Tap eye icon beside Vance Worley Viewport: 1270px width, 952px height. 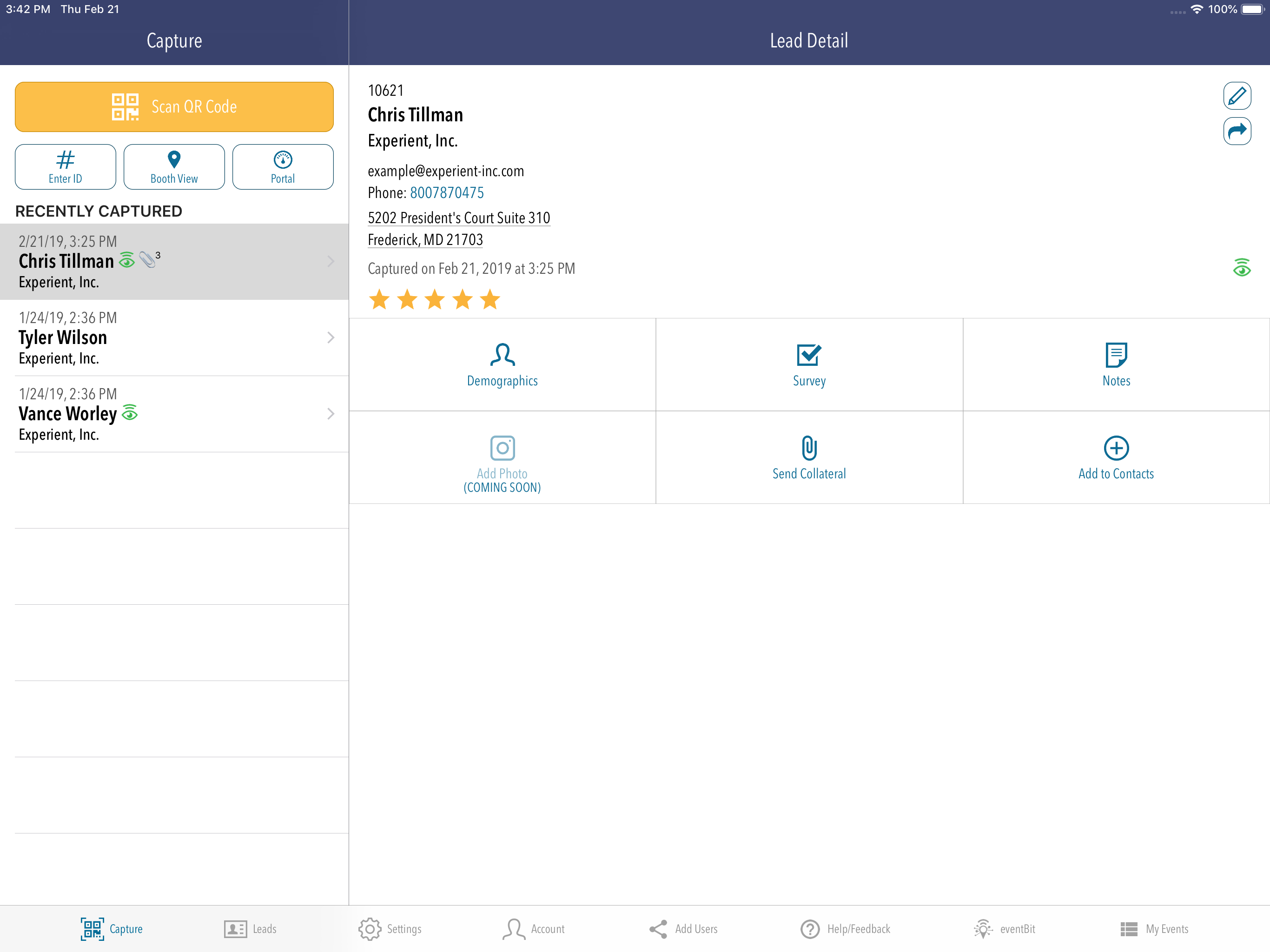(130, 413)
